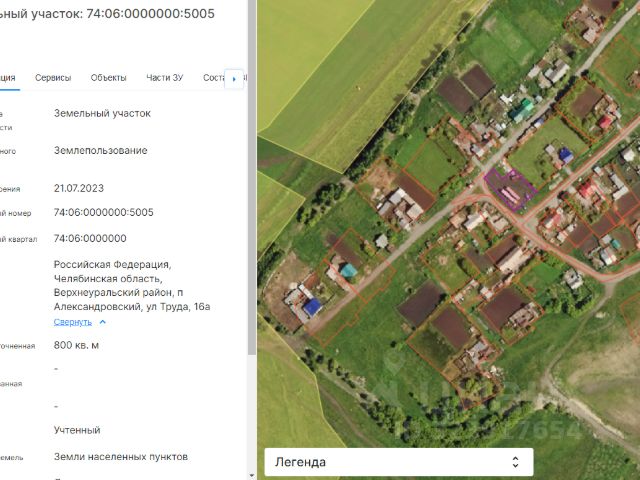Click the Земли населенных пунктов value
This screenshot has height=480, width=640.
[121, 457]
